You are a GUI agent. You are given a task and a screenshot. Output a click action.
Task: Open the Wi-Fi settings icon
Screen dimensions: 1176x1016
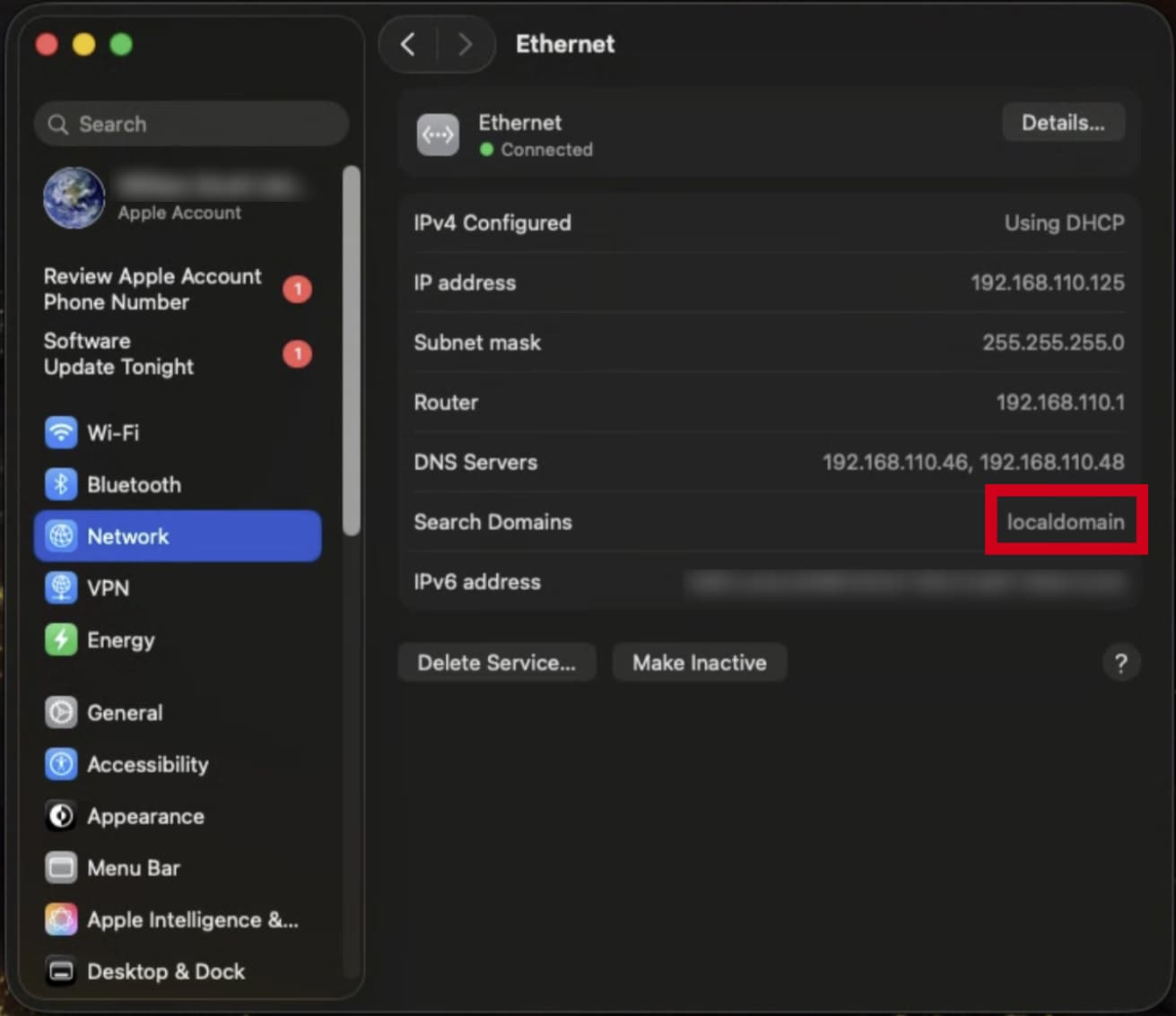pyautogui.click(x=61, y=433)
